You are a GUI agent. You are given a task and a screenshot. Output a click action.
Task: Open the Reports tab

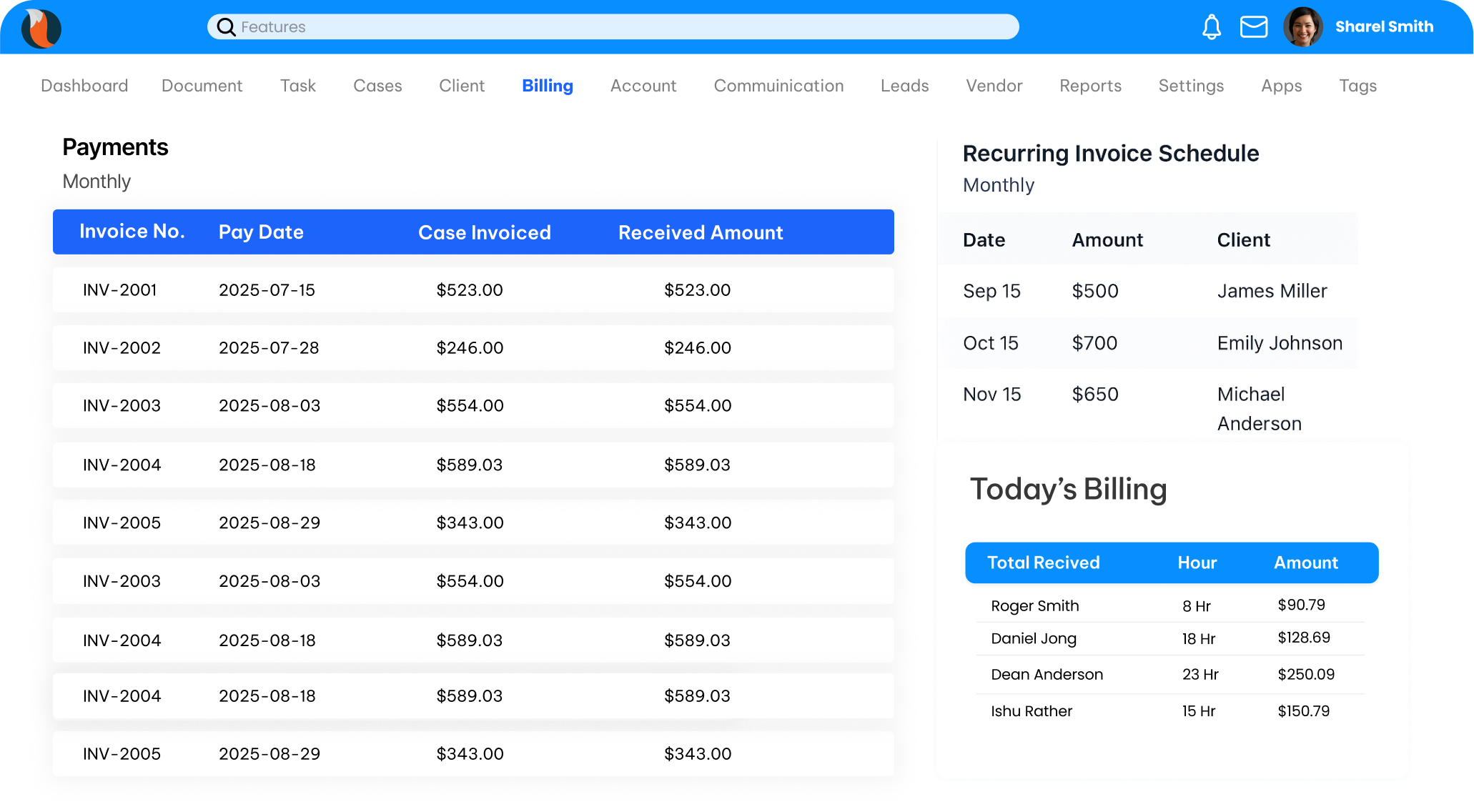pyautogui.click(x=1090, y=86)
